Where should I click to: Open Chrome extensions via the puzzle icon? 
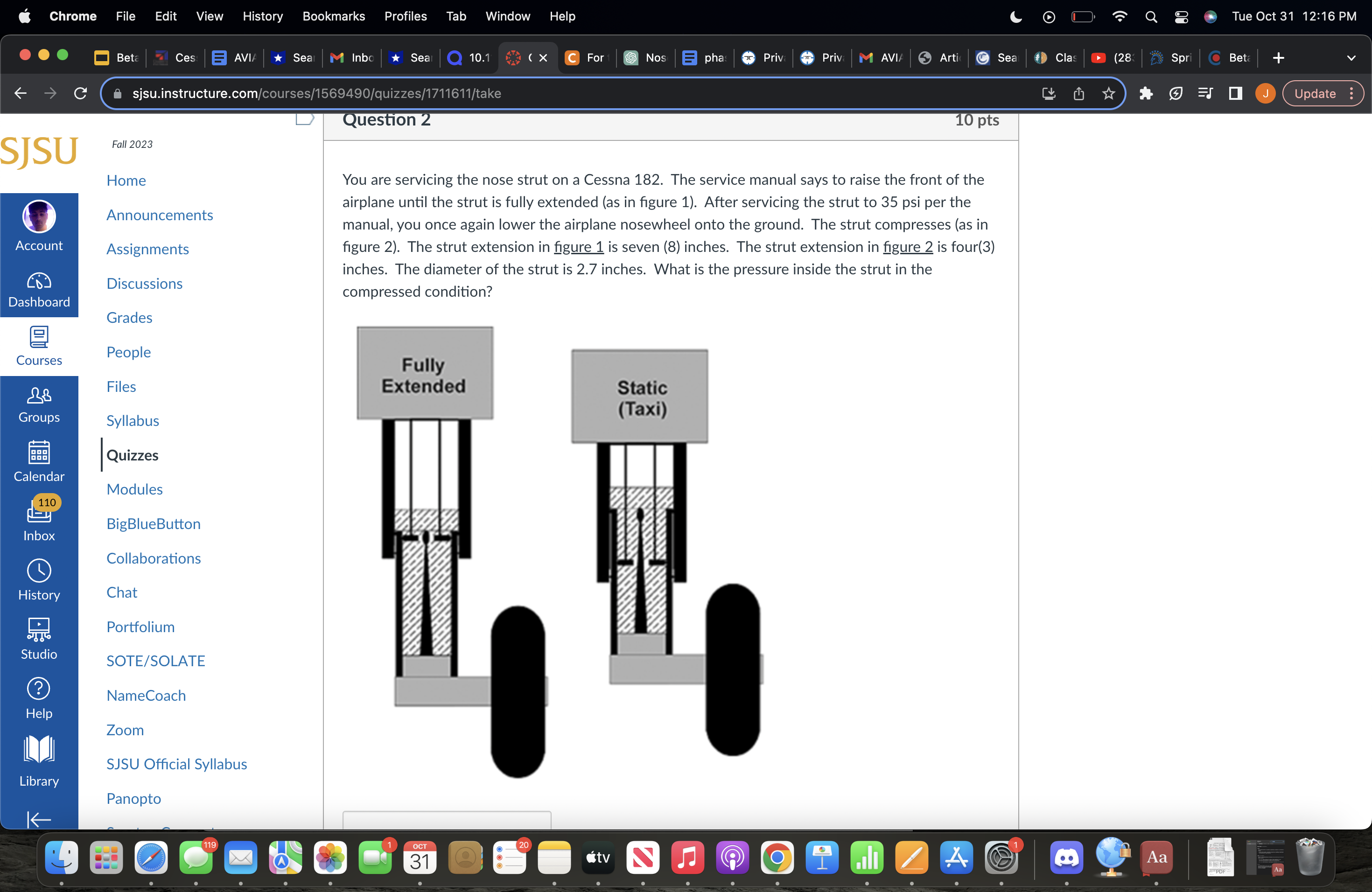pos(1146,93)
